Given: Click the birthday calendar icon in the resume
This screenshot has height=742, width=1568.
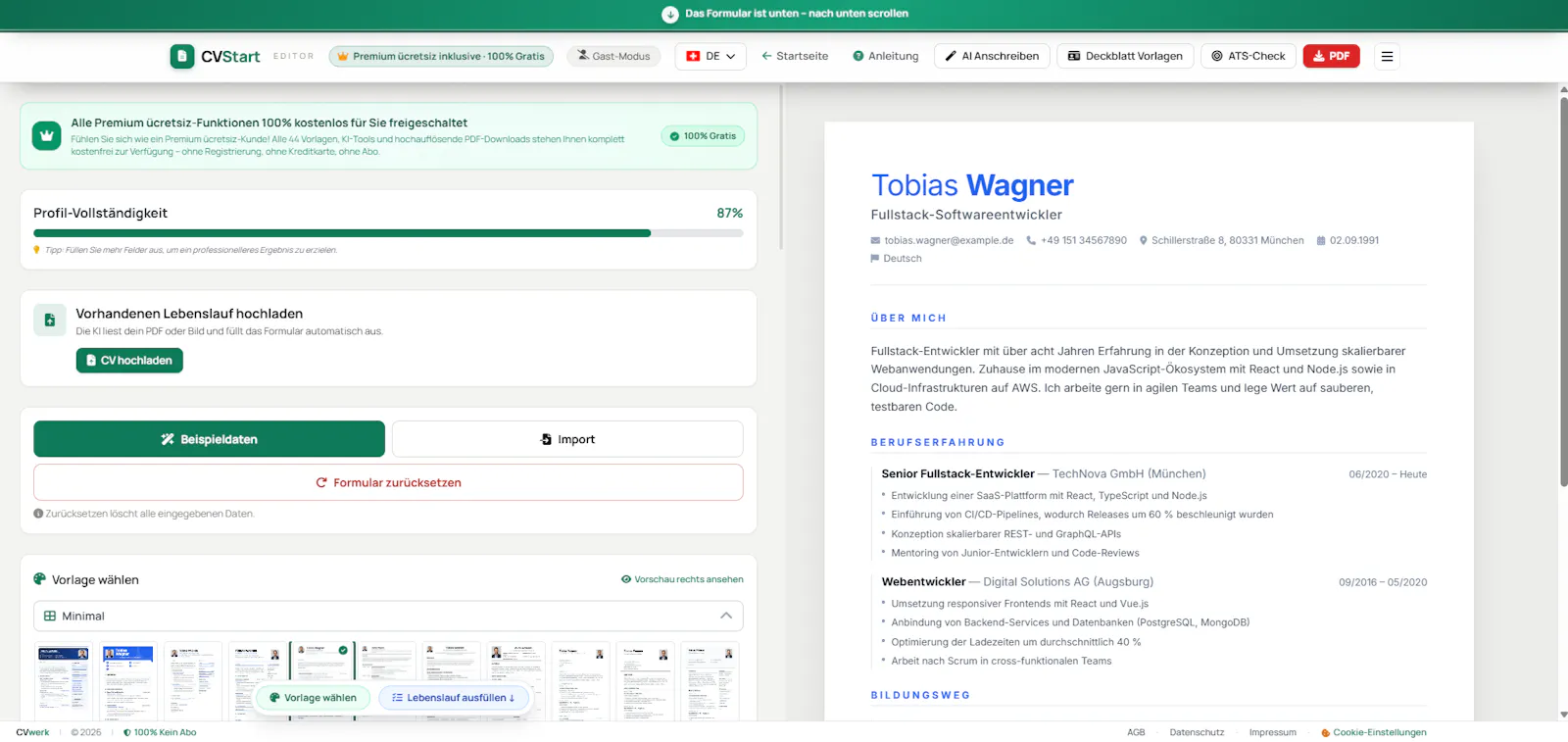Looking at the screenshot, I should pyautogui.click(x=1321, y=240).
